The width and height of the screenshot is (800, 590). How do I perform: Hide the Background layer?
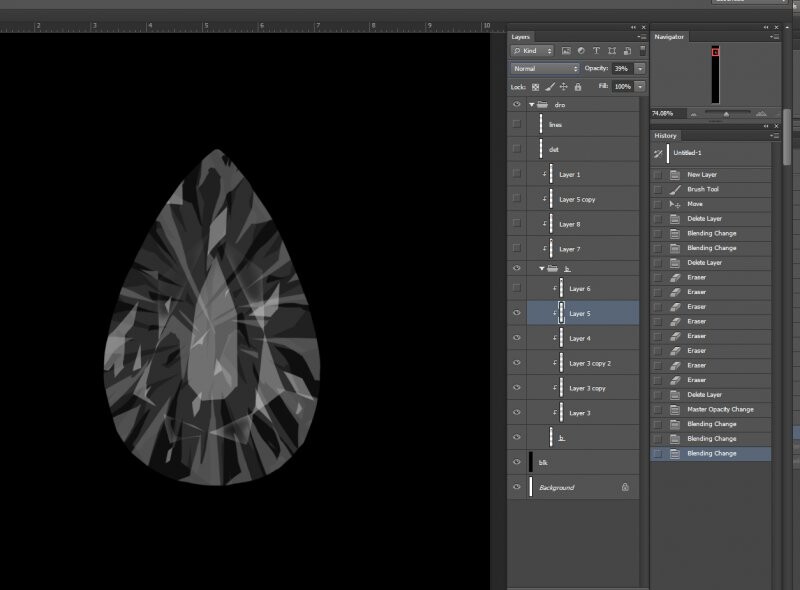516,487
